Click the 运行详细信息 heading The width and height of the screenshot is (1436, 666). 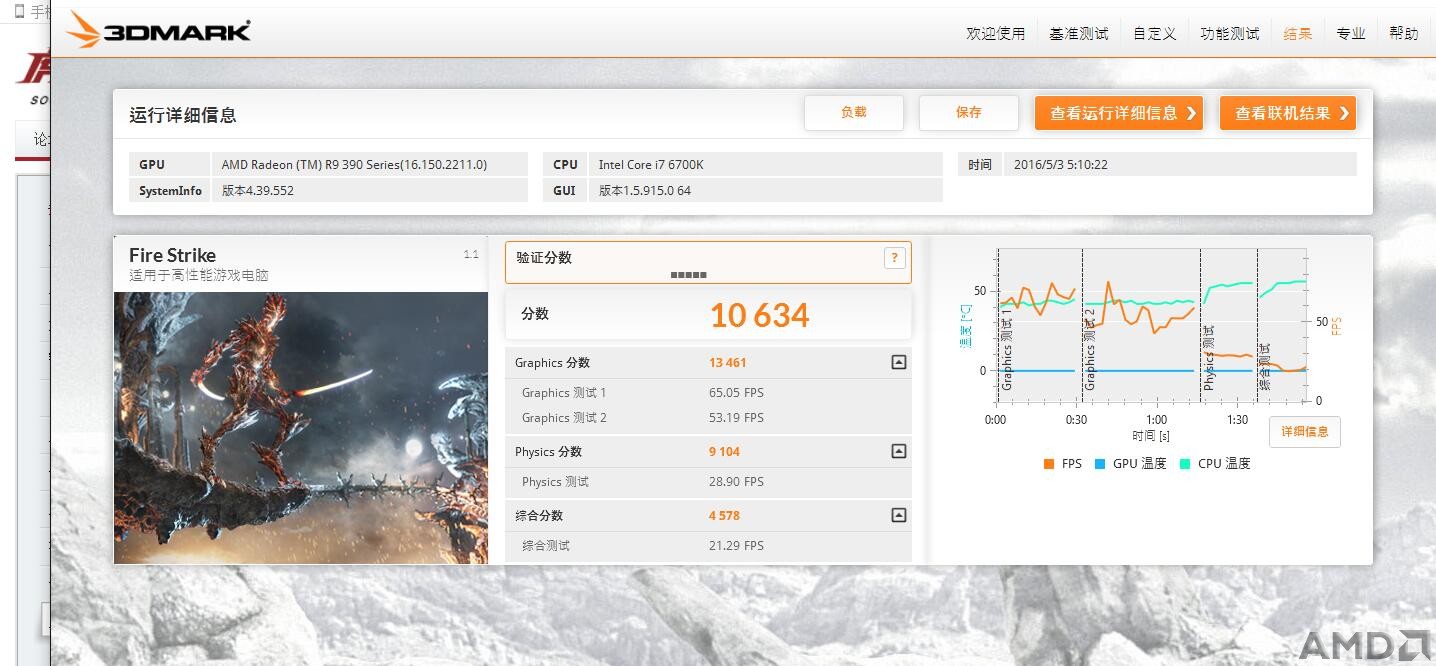183,115
